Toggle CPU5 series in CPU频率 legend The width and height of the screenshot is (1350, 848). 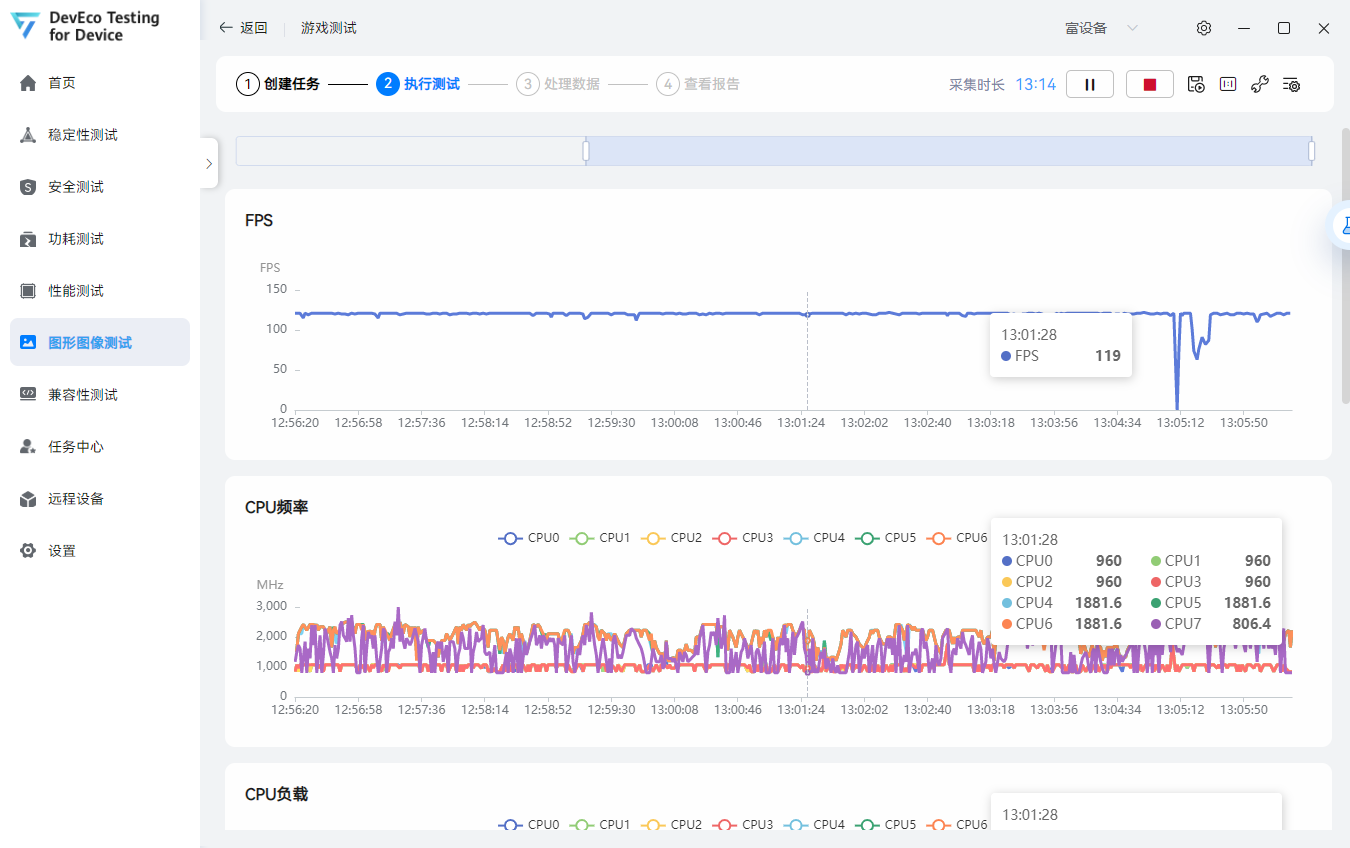[x=886, y=538]
